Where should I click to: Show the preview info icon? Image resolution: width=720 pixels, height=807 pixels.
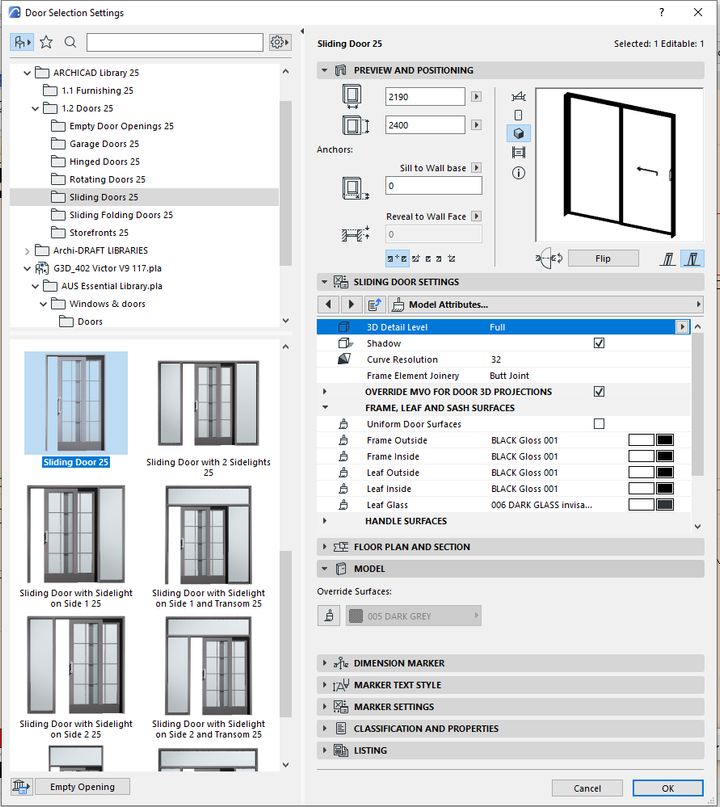518,173
